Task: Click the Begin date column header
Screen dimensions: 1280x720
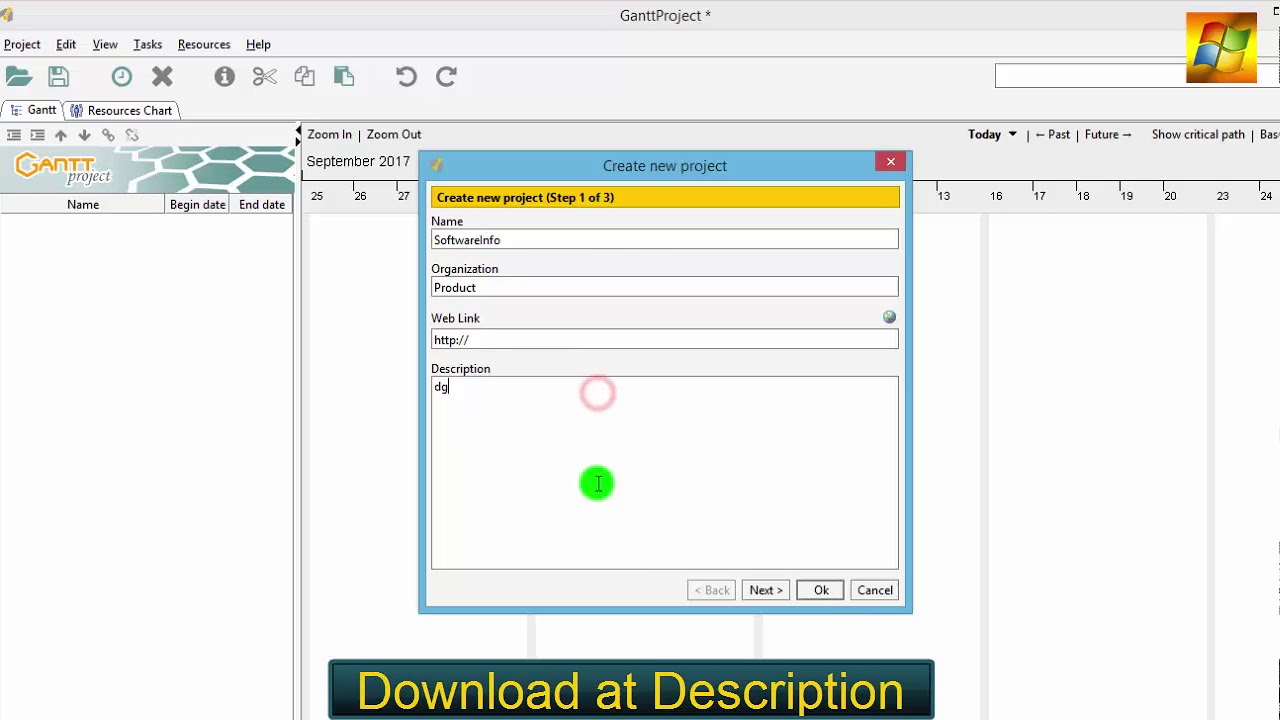Action: (198, 204)
